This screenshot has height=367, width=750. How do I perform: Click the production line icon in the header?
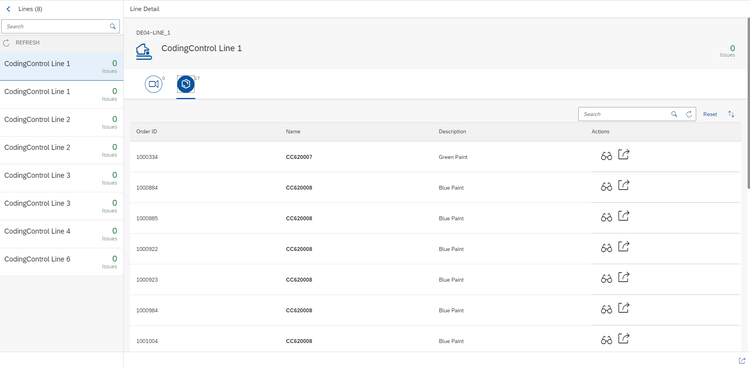click(x=144, y=51)
